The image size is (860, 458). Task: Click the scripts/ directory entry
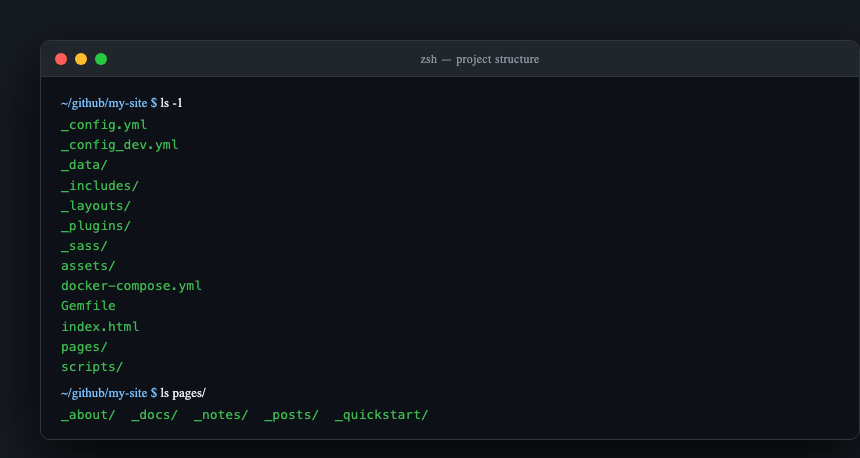[x=92, y=367]
